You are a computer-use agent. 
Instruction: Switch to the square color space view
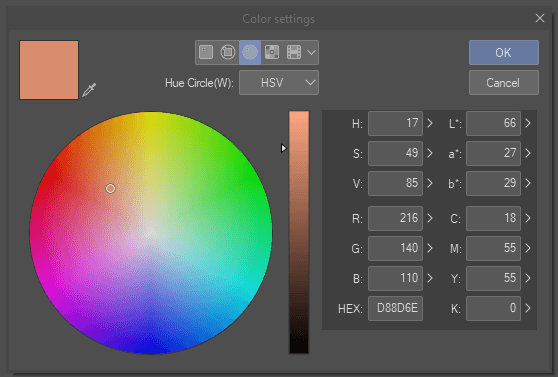[x=206, y=52]
